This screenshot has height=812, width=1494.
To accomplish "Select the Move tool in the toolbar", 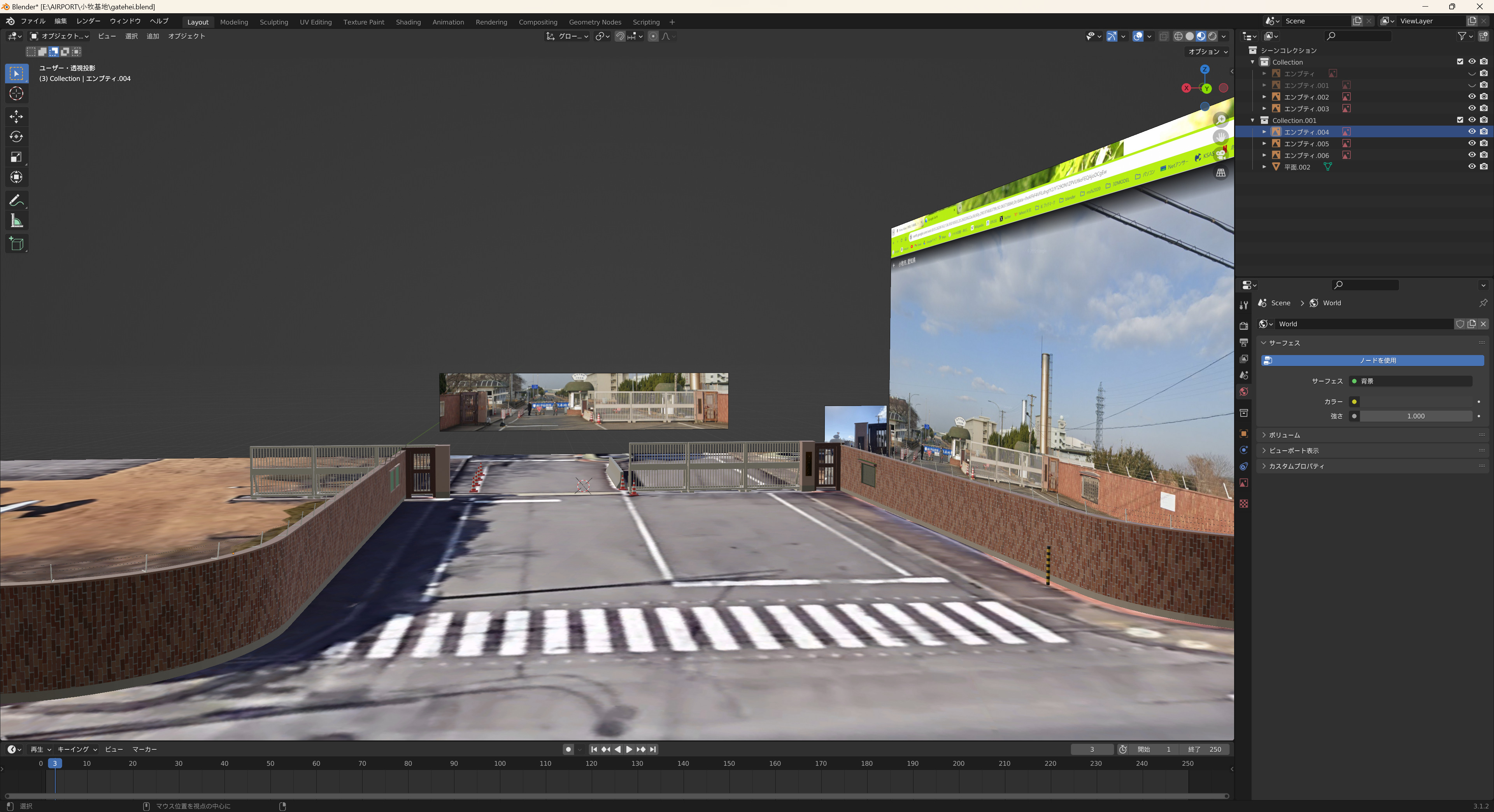I will 16,117.
